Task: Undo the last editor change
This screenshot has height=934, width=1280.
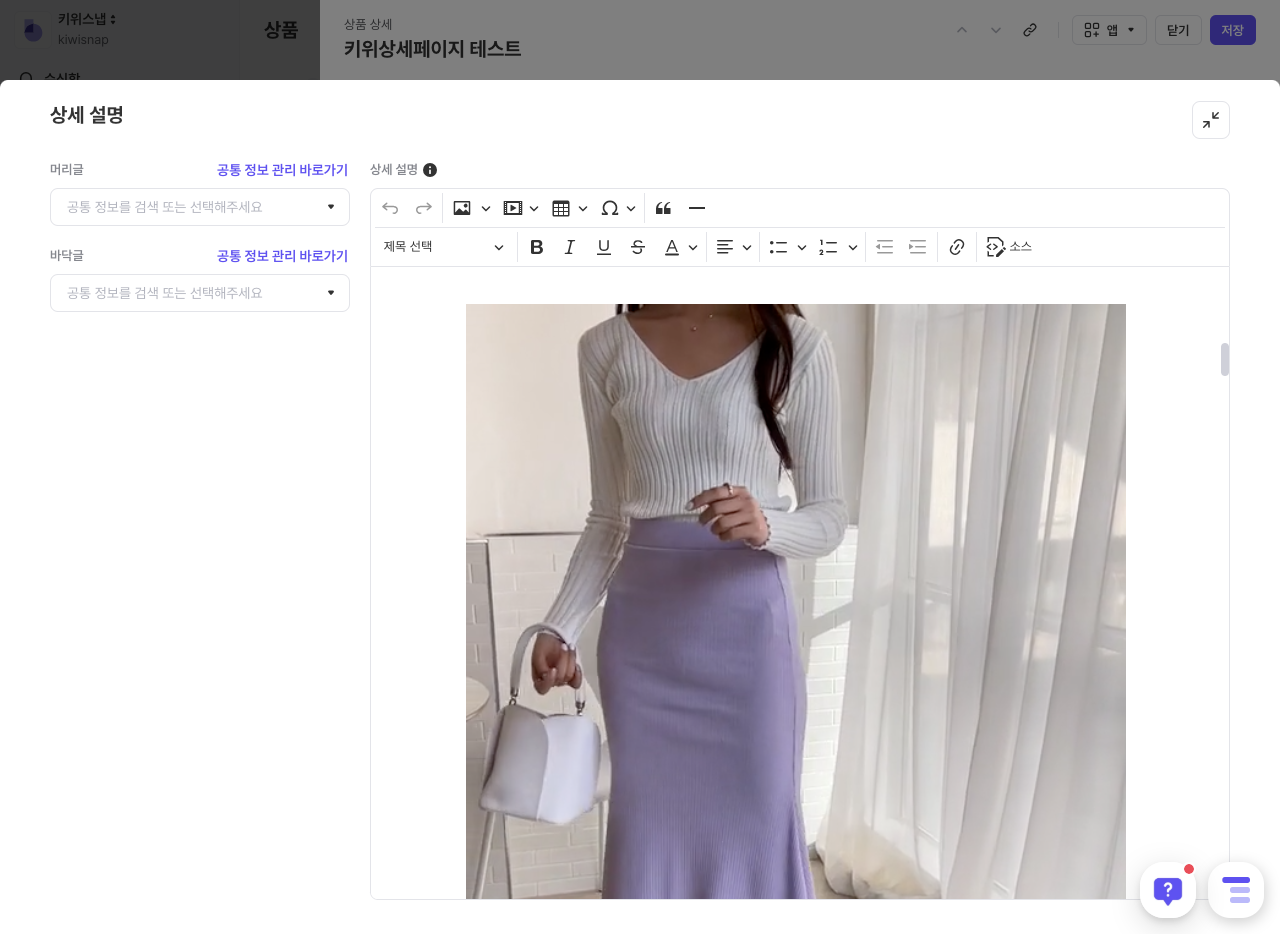Action: (x=390, y=208)
